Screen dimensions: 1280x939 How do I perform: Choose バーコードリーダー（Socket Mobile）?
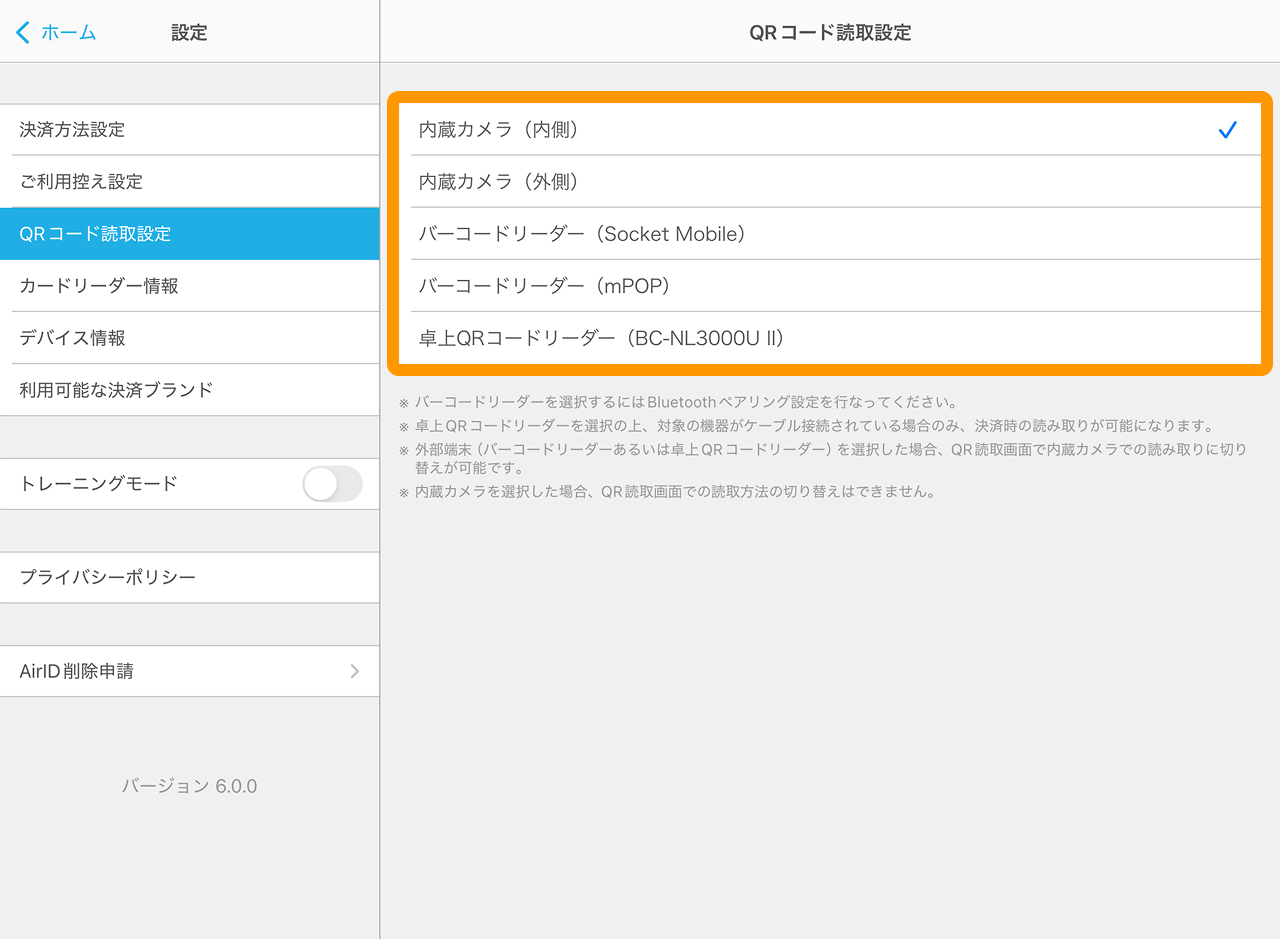coord(582,234)
